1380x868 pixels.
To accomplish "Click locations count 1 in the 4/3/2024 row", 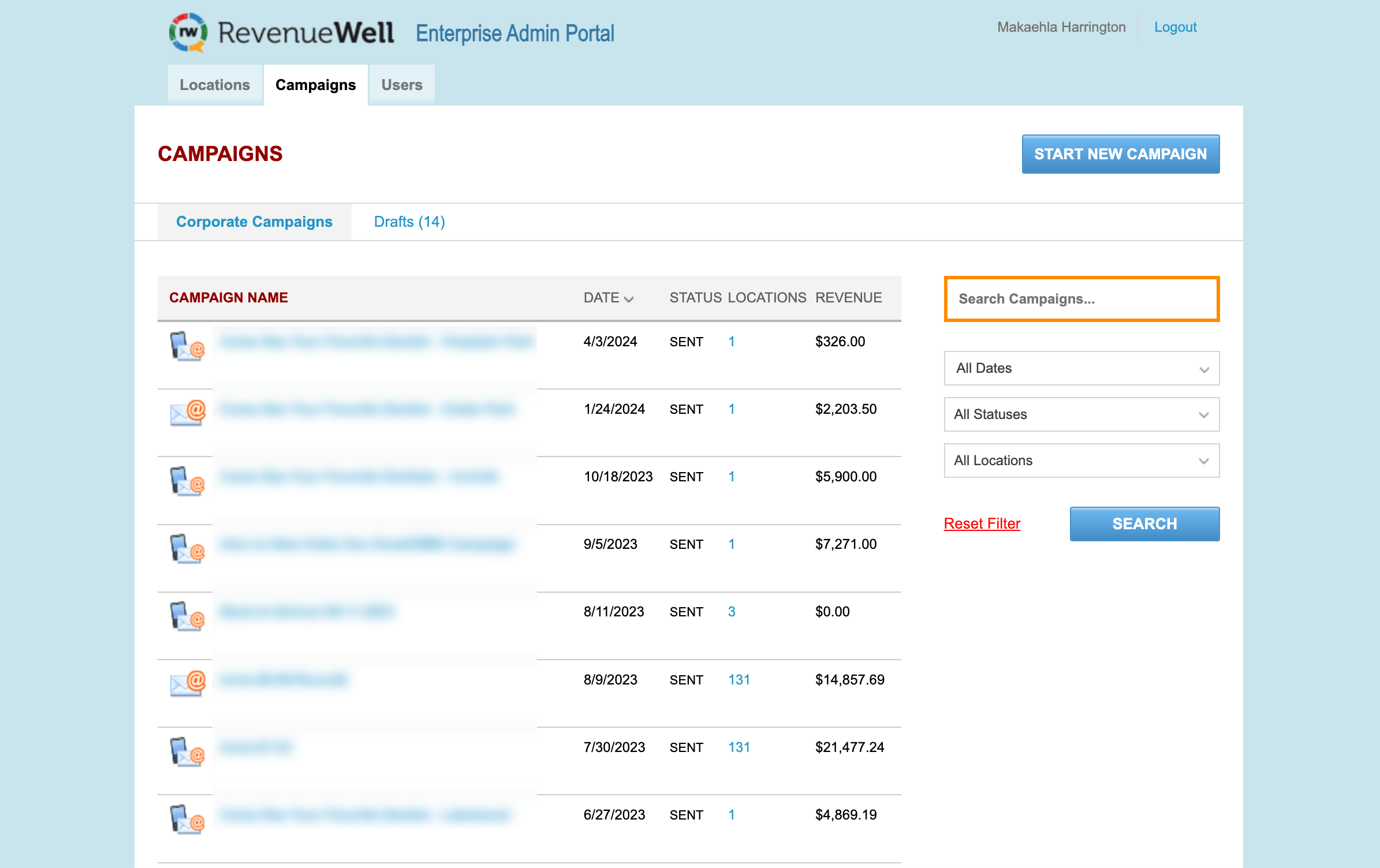I will click(x=732, y=342).
